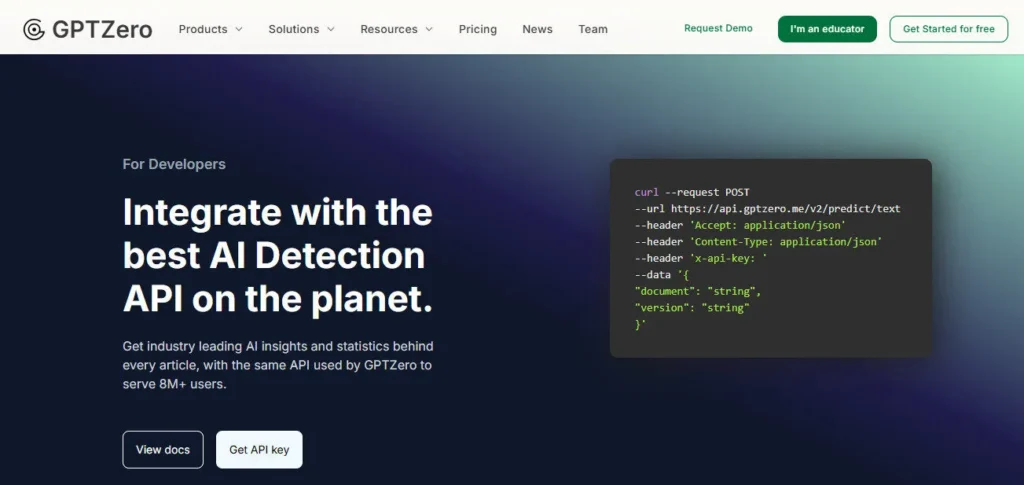Expand the Resources chevron arrow
Screen dimensions: 1024x485
point(428,29)
